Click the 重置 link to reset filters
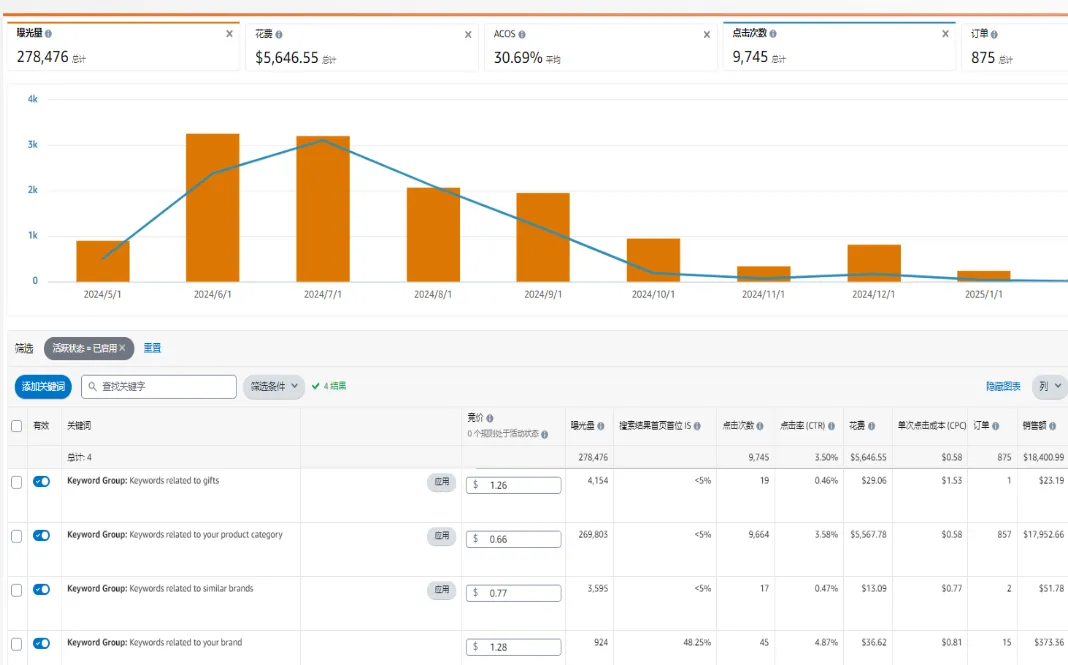This screenshot has width=1068, height=665. tap(152, 348)
